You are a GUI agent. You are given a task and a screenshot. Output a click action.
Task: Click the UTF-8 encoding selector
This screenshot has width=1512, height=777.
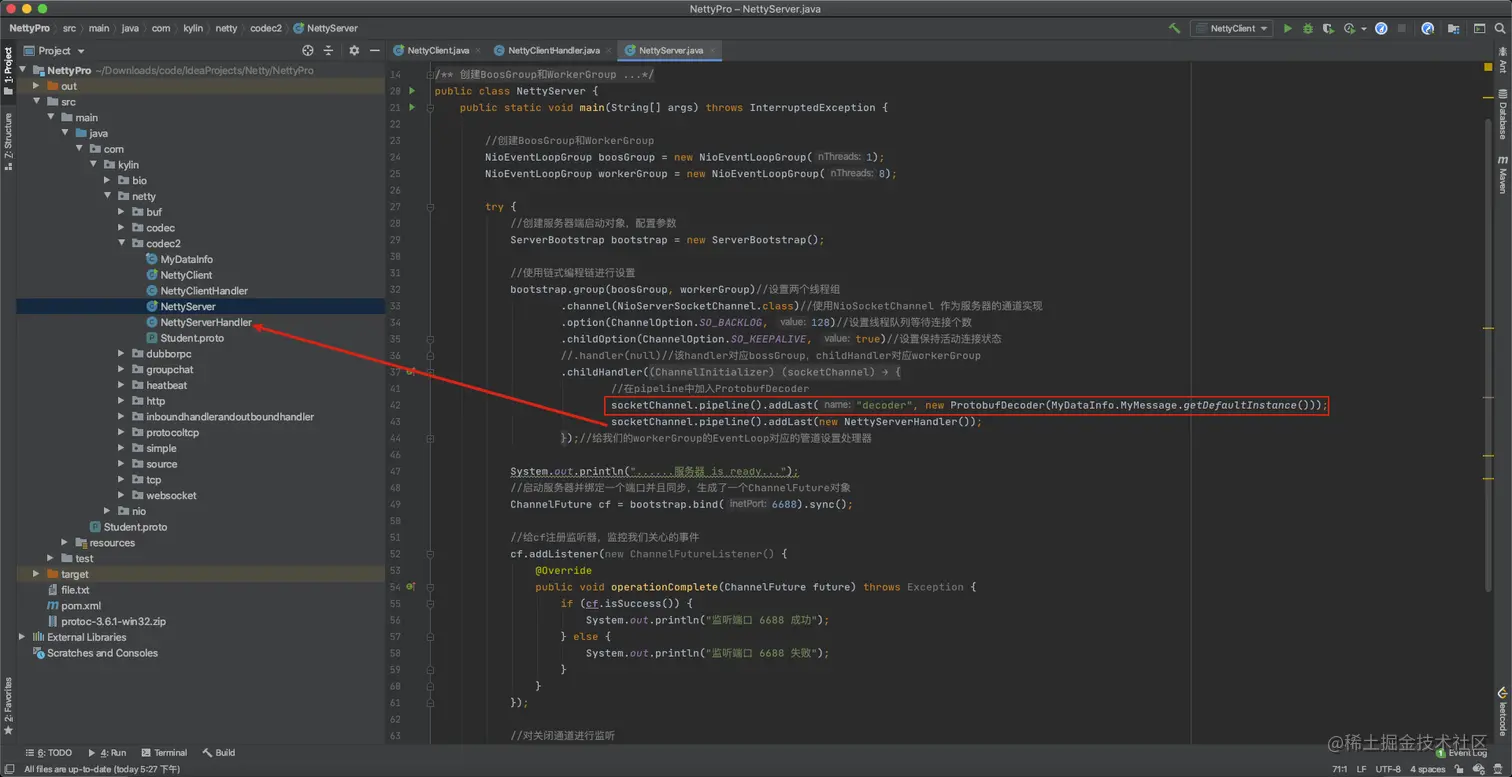pos(1388,769)
